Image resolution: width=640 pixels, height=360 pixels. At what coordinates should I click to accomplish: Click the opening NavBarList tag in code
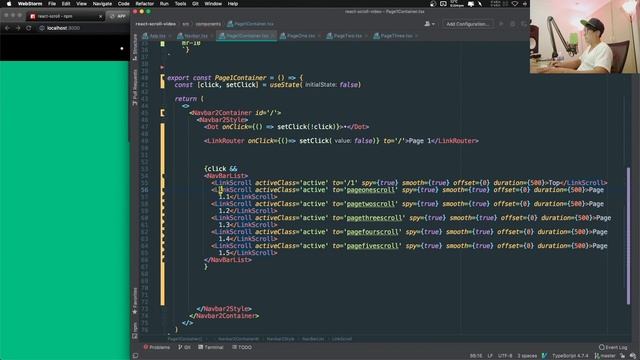point(226,176)
